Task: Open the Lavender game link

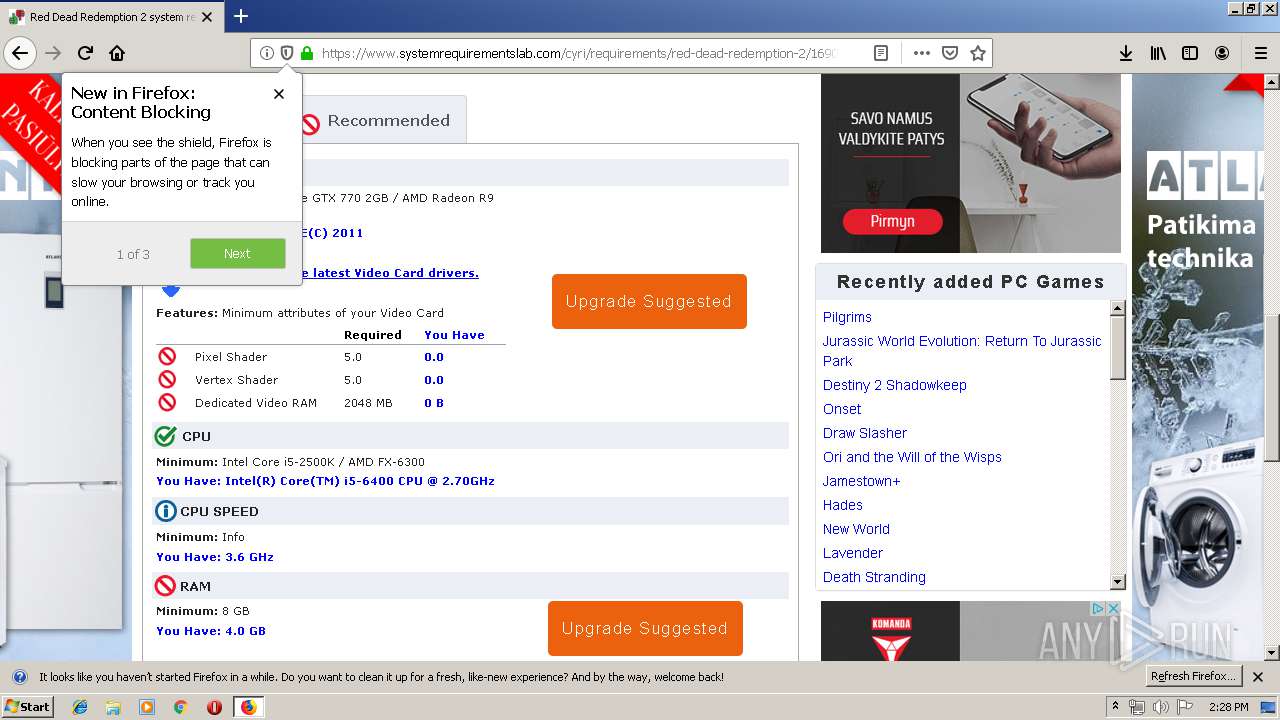Action: [x=853, y=553]
